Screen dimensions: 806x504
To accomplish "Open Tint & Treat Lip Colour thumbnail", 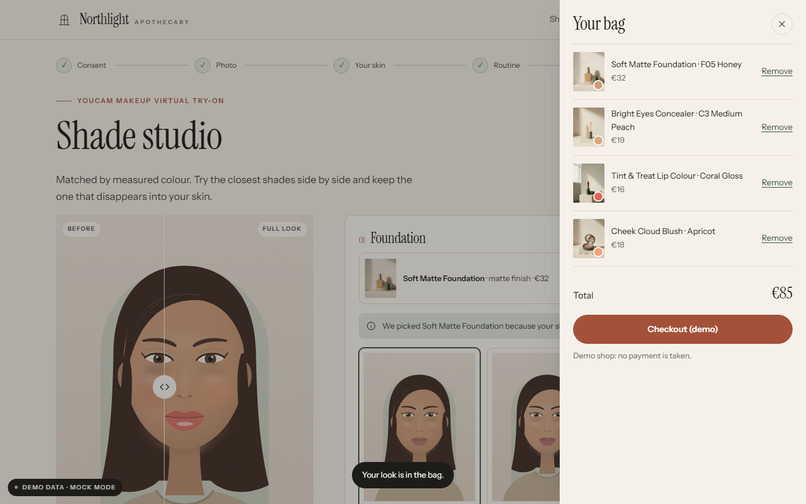I will click(589, 183).
